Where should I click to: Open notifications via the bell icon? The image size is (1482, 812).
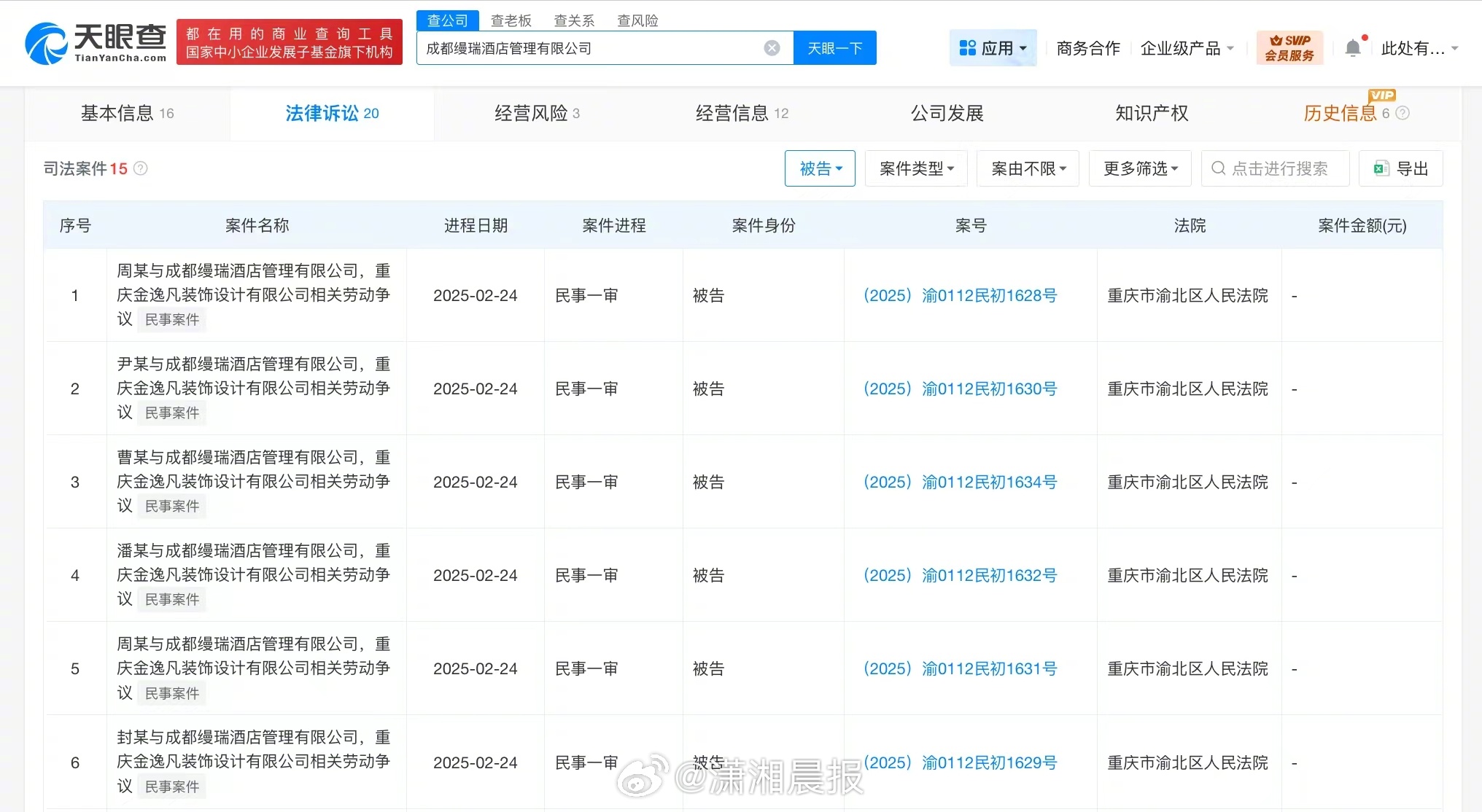[x=1353, y=46]
